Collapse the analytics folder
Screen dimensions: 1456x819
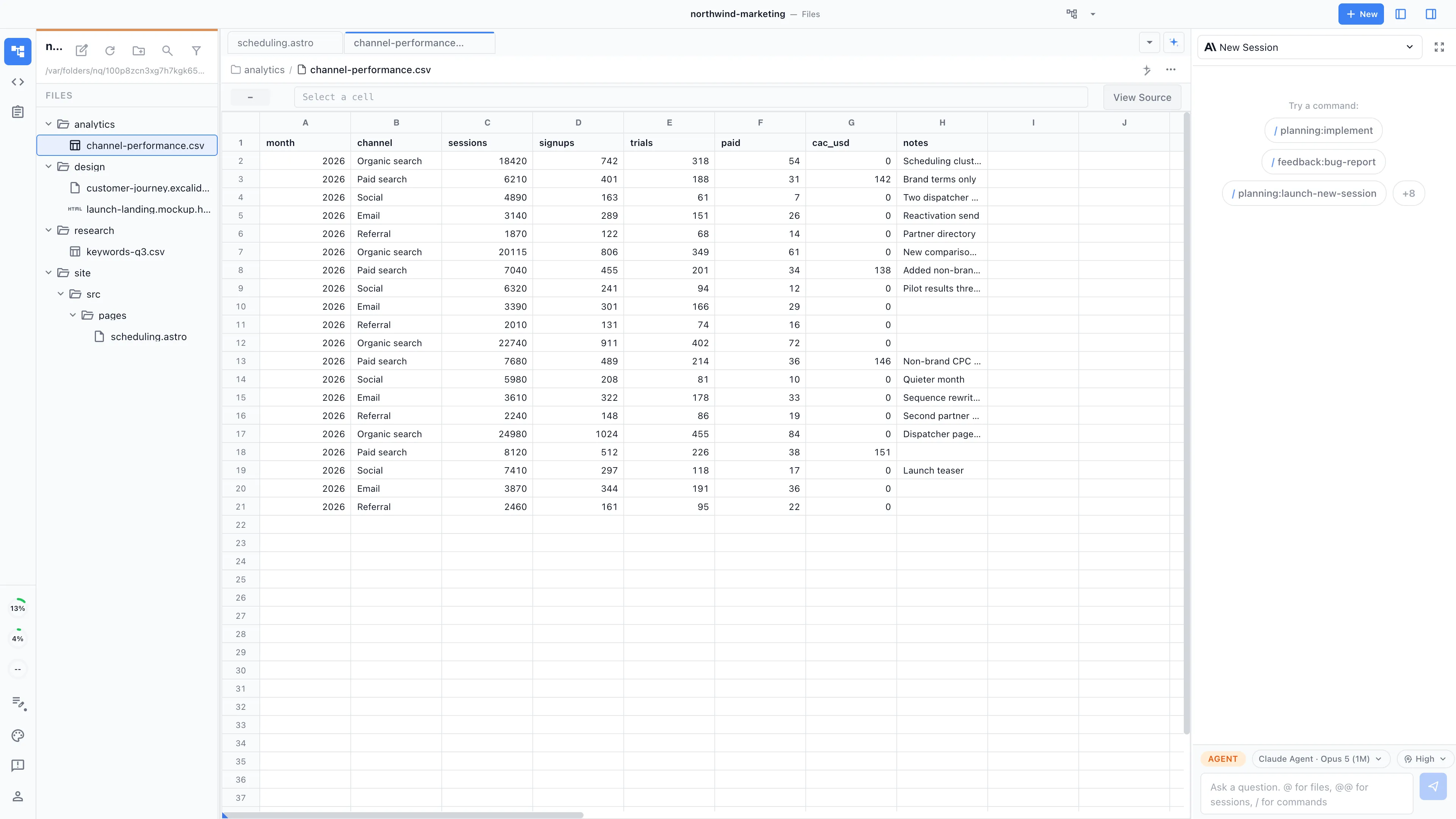pos(49,124)
